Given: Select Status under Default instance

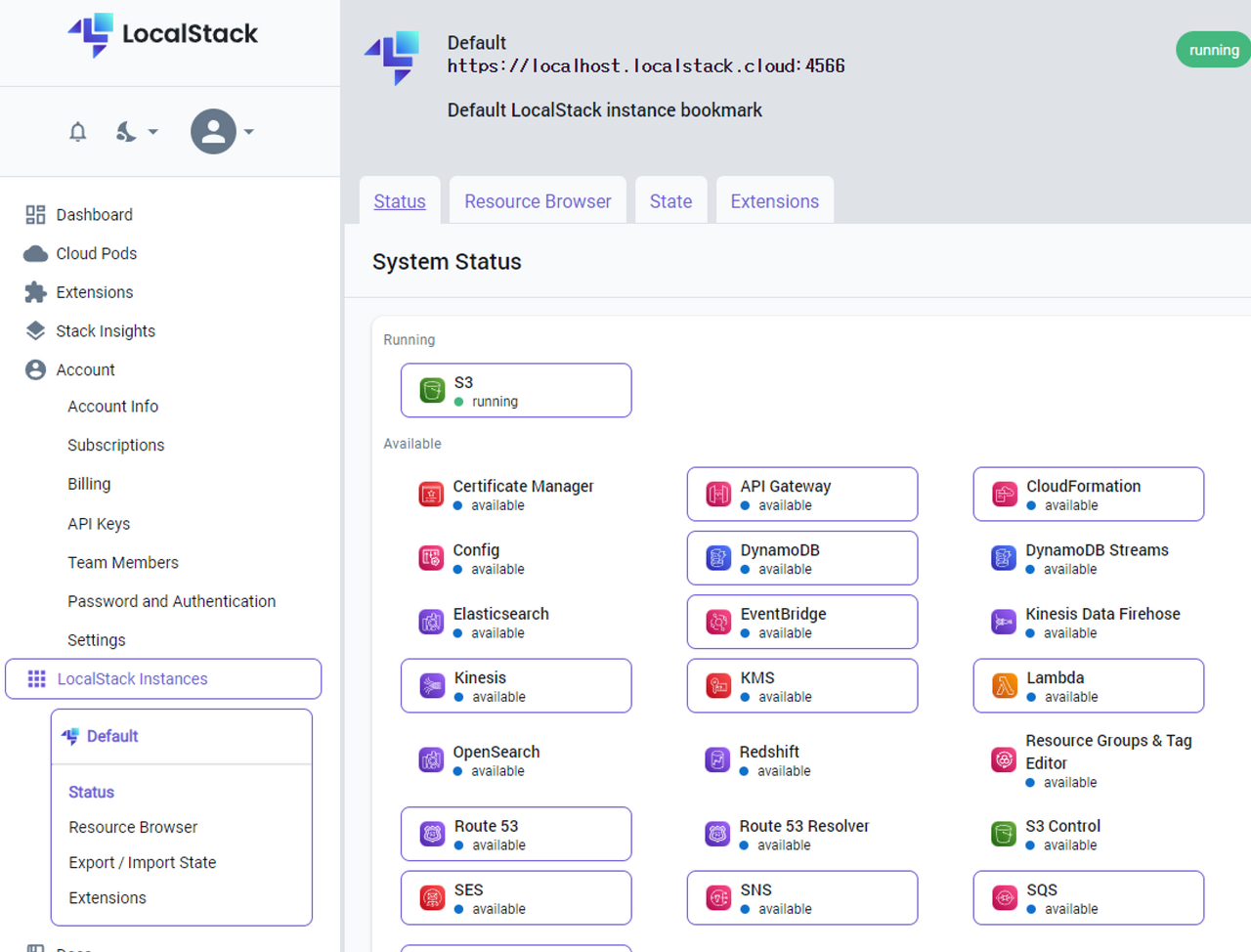Looking at the screenshot, I should (91, 792).
